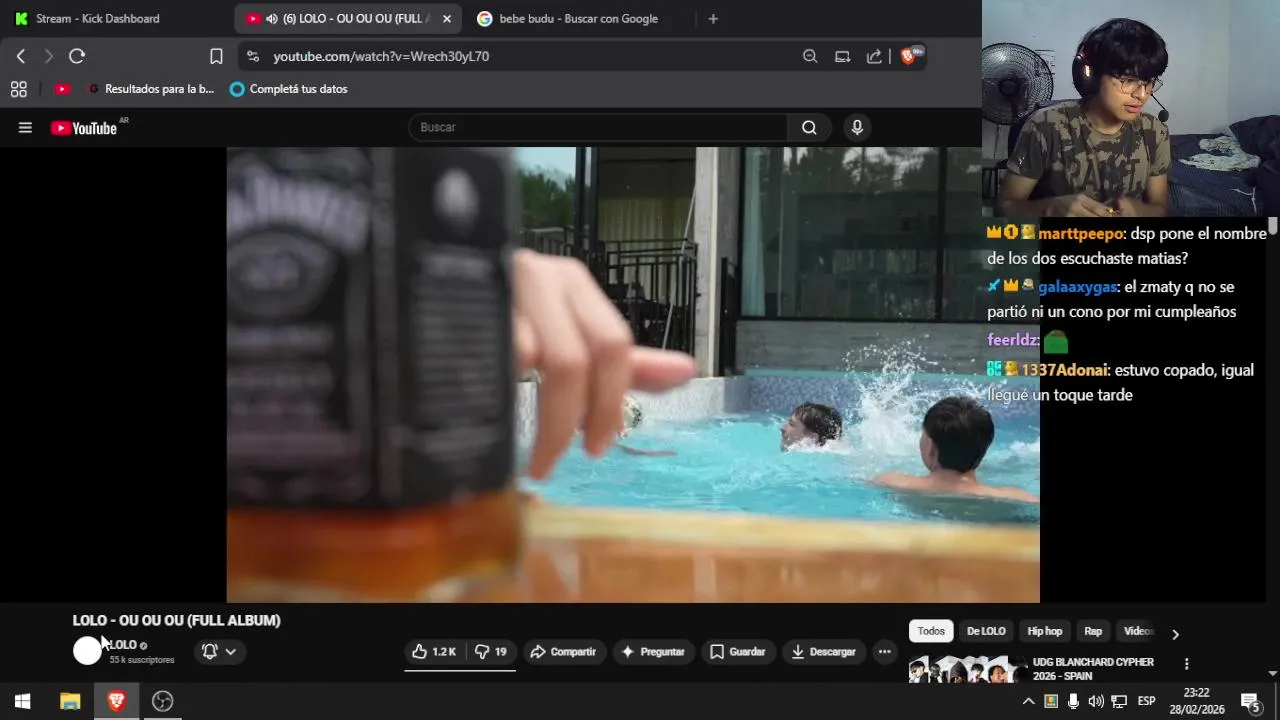The height and width of the screenshot is (720, 1280).
Task: Click the YouTube search magnifier button
Action: click(x=809, y=127)
